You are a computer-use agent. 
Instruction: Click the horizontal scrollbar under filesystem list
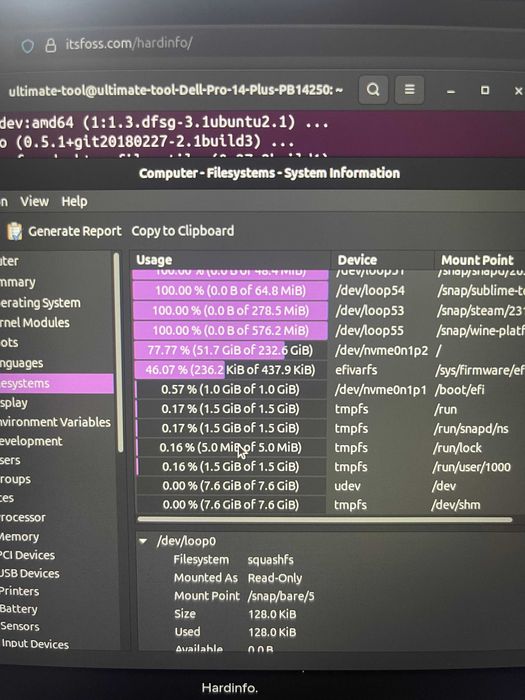click(325, 520)
